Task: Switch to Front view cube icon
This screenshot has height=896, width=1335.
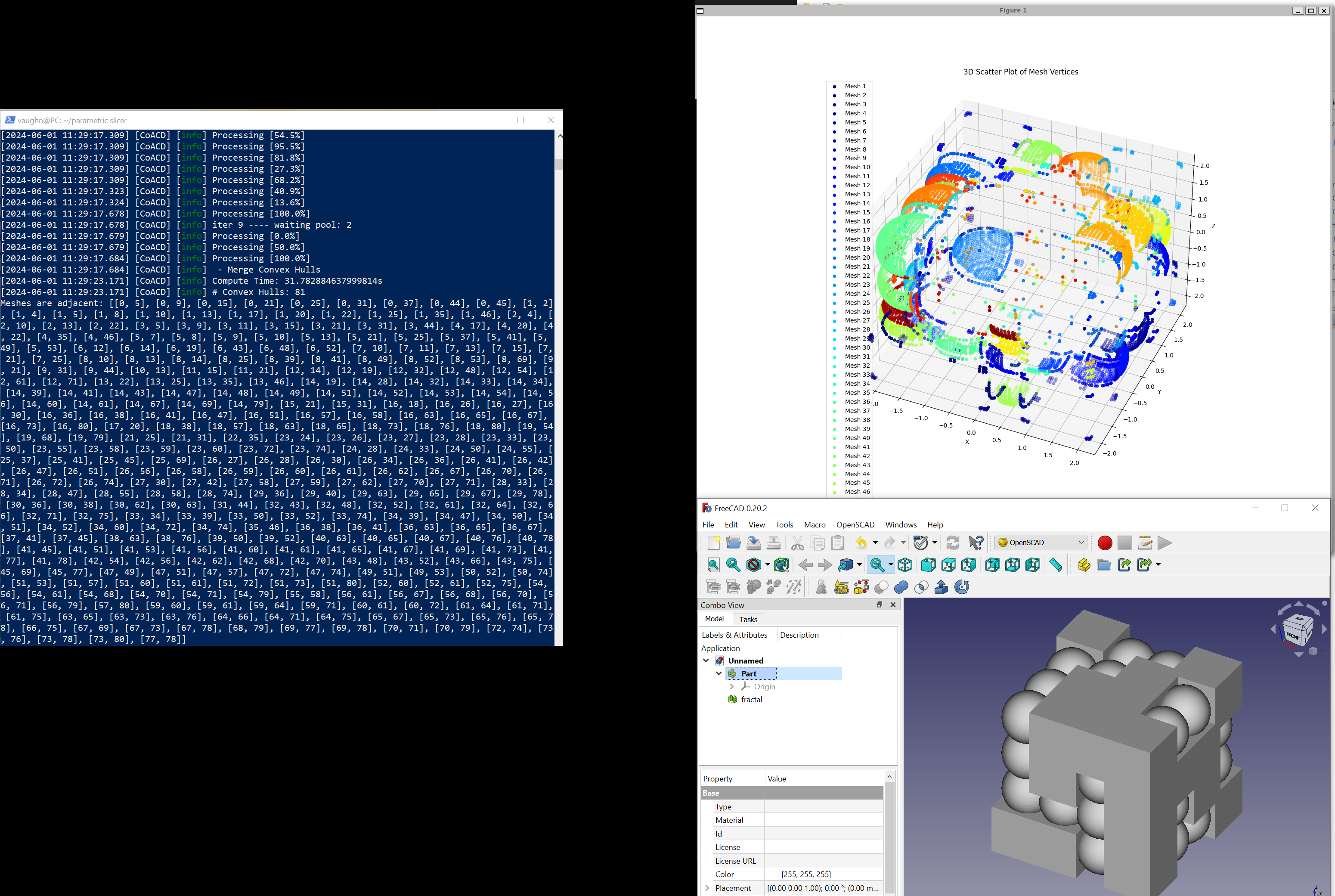Action: click(928, 565)
